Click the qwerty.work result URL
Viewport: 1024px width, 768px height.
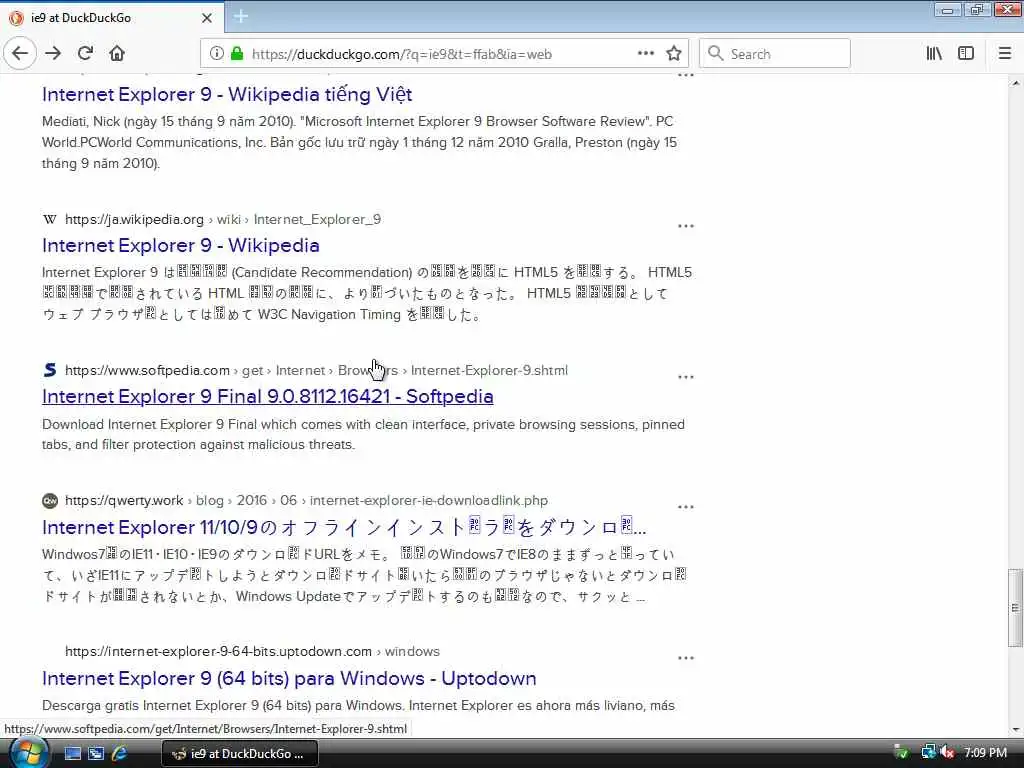(x=306, y=500)
